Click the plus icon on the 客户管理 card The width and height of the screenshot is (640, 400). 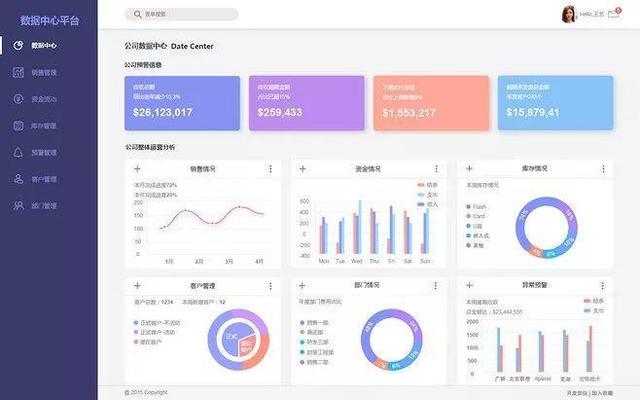click(x=137, y=286)
